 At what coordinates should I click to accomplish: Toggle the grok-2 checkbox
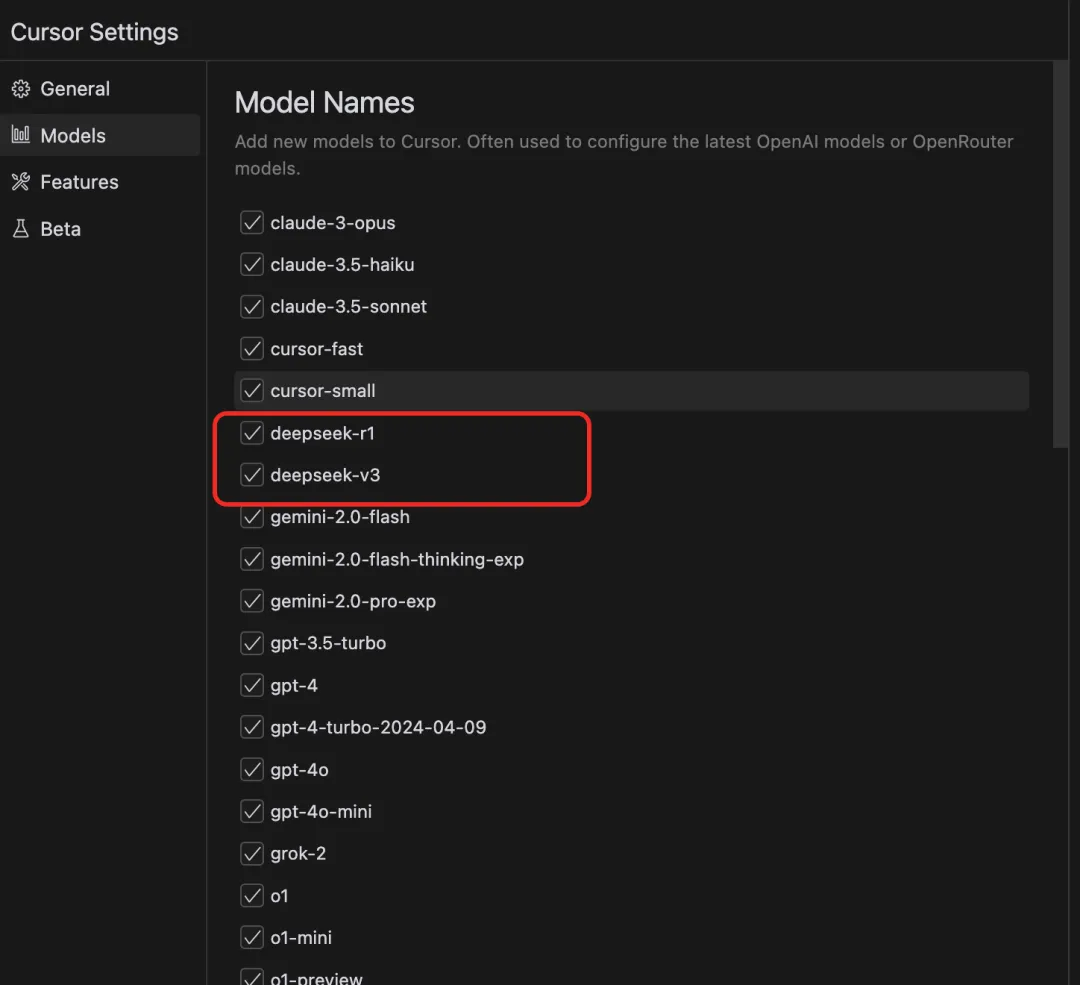click(x=252, y=853)
